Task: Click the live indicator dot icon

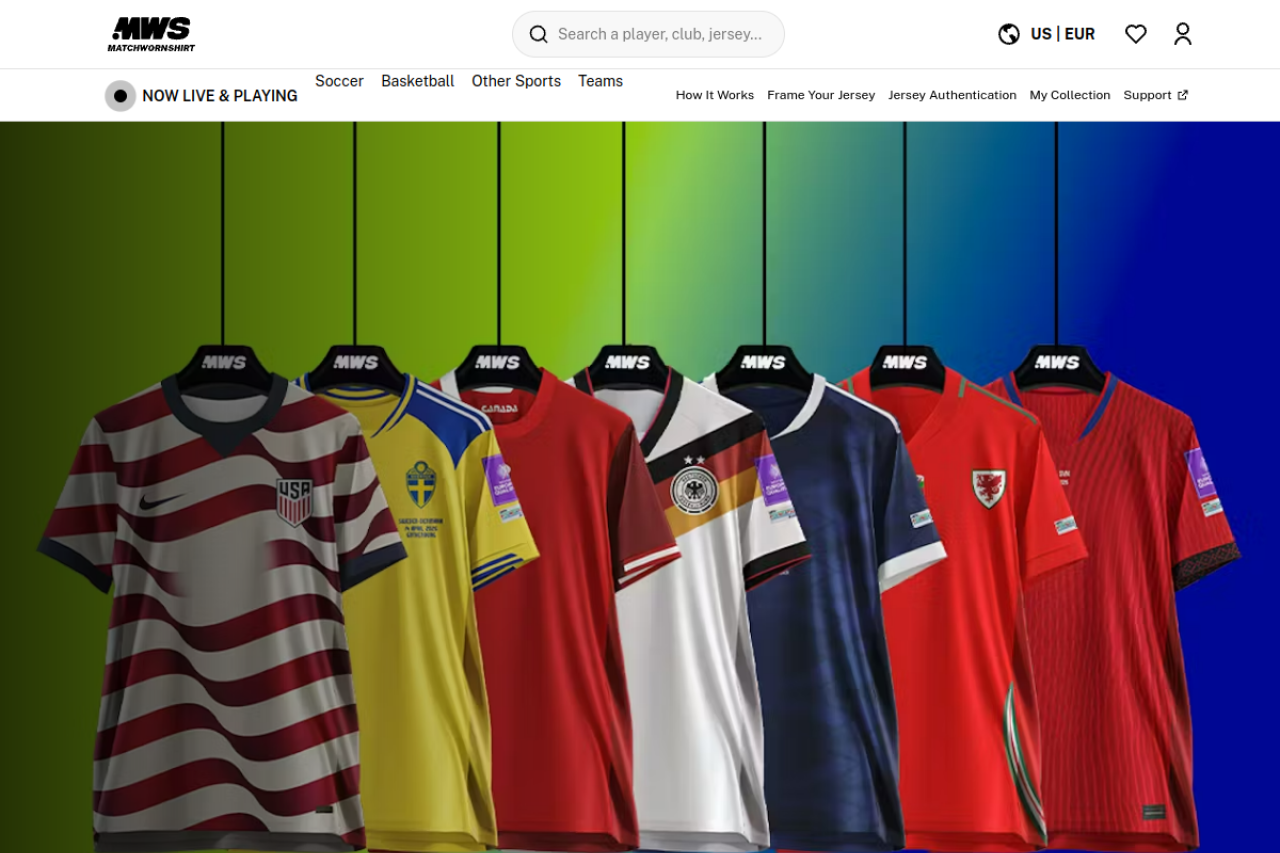Action: [x=120, y=96]
